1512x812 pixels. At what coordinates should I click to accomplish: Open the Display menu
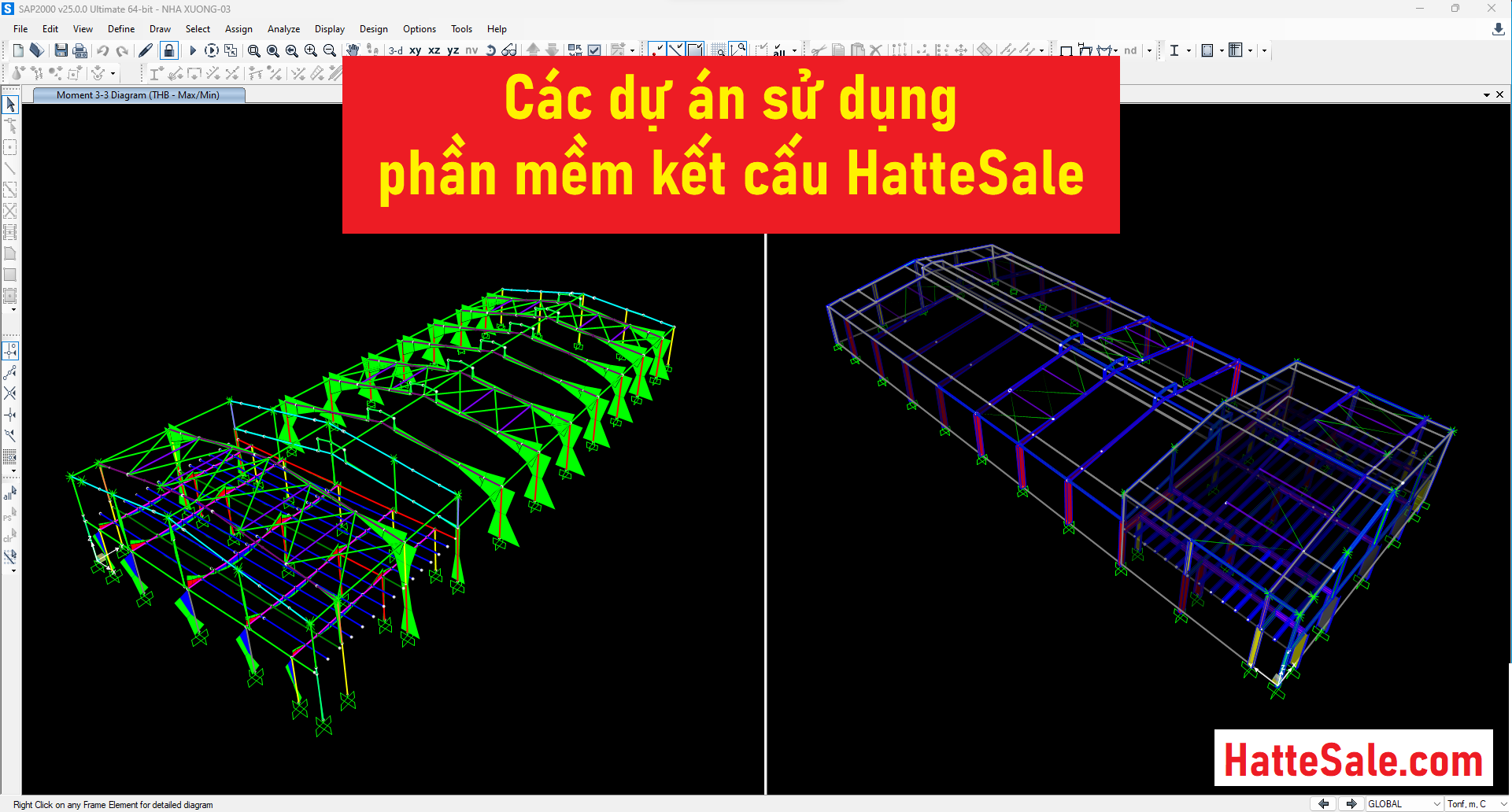[330, 29]
